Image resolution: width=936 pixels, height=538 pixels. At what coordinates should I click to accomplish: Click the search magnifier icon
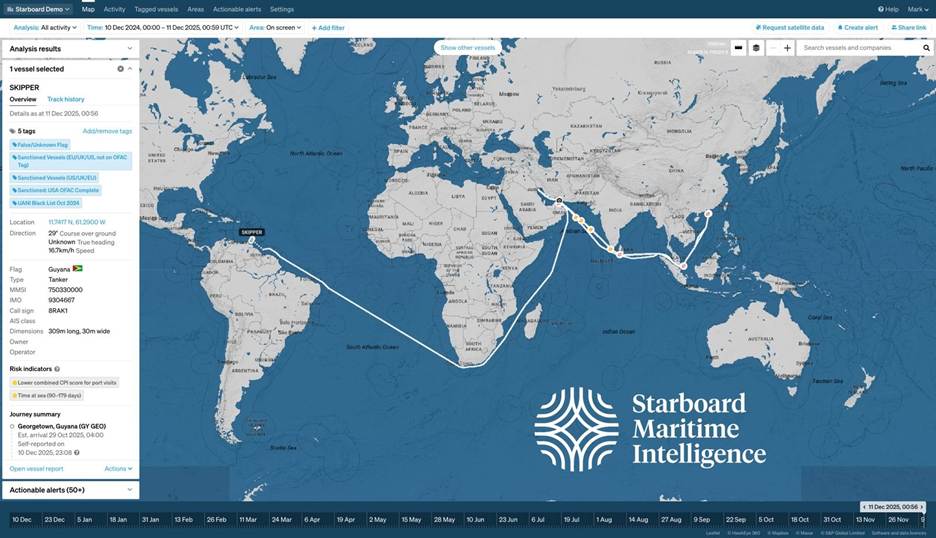point(926,48)
